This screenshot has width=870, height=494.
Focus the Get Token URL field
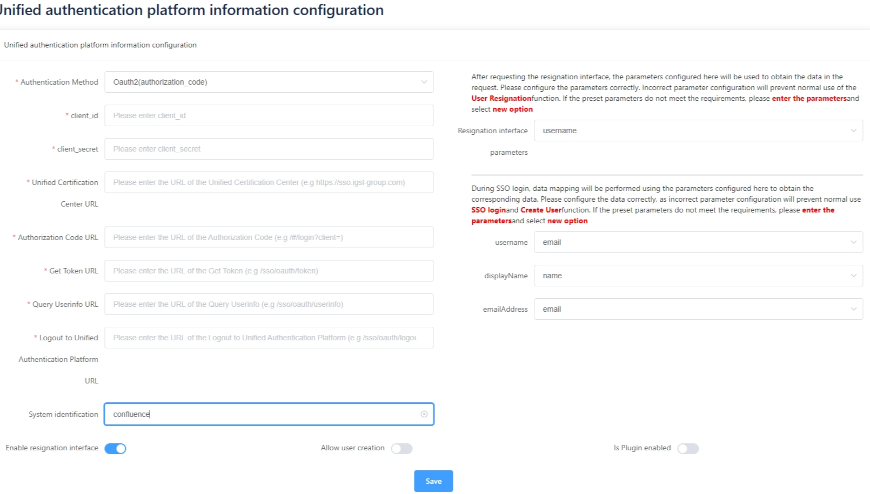[x=268, y=271]
